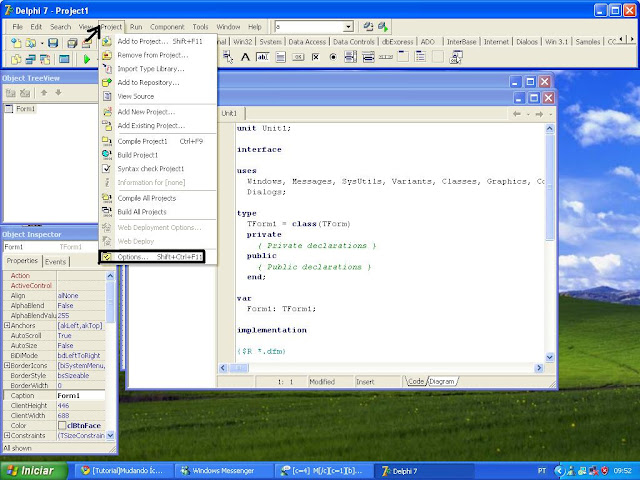Viewport: 640px width, 480px height.
Task: Select the Label component (letter A)
Action: point(245,57)
